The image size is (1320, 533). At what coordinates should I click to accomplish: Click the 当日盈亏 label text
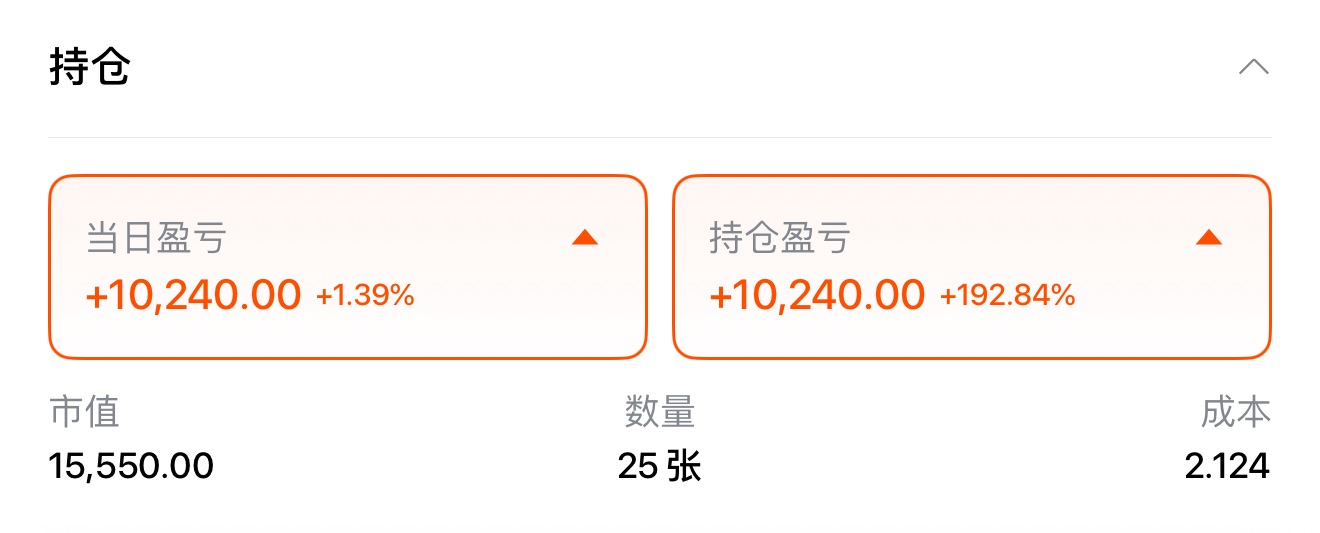click(156, 238)
